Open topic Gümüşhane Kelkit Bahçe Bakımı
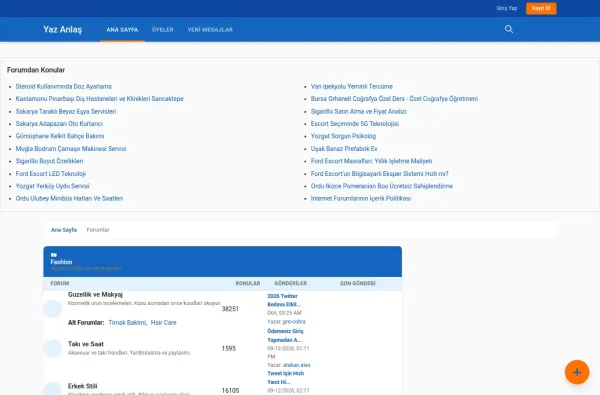This screenshot has width=600, height=395. [60, 136]
